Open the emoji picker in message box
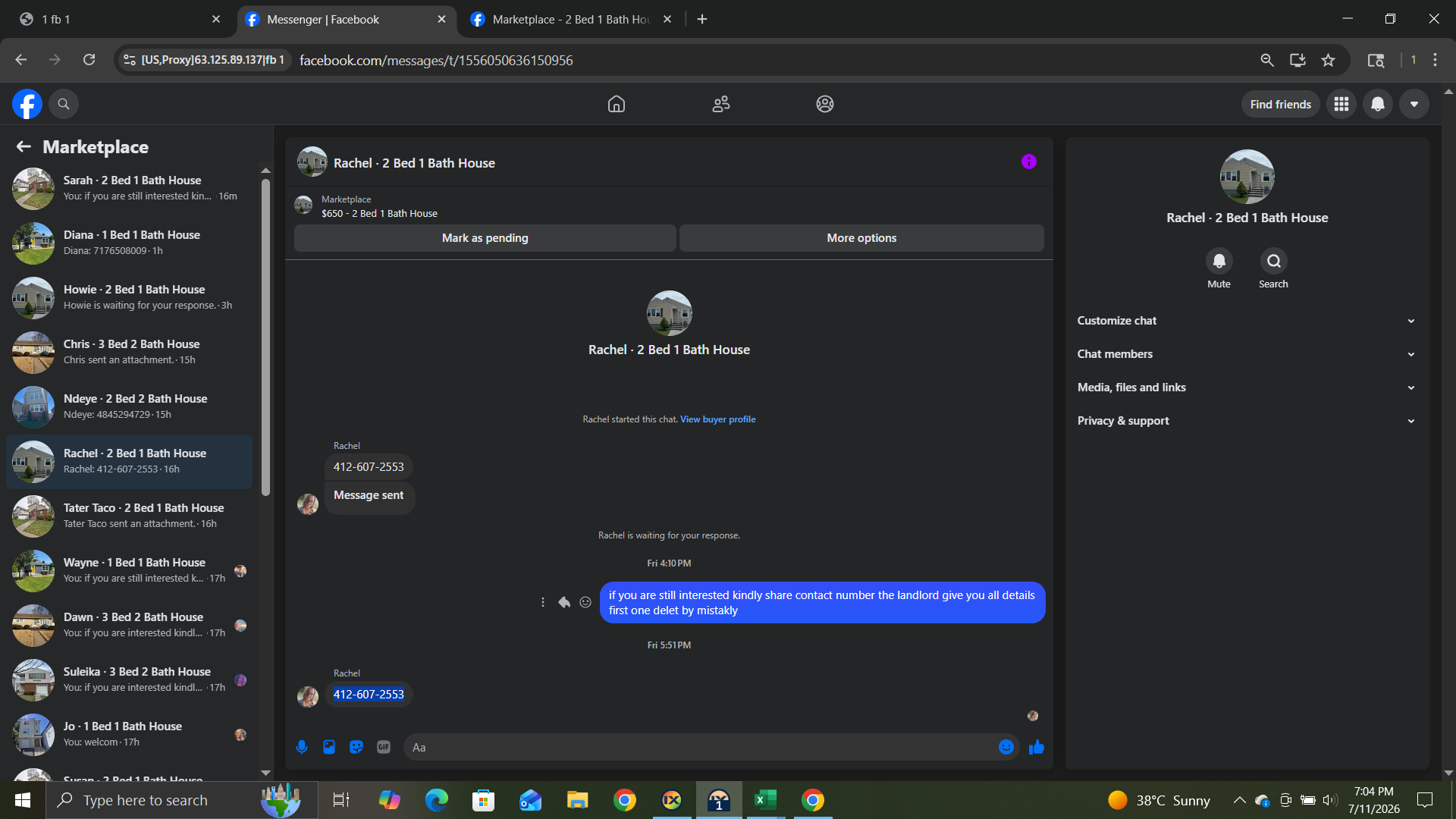This screenshot has width=1456, height=819. (x=1006, y=747)
